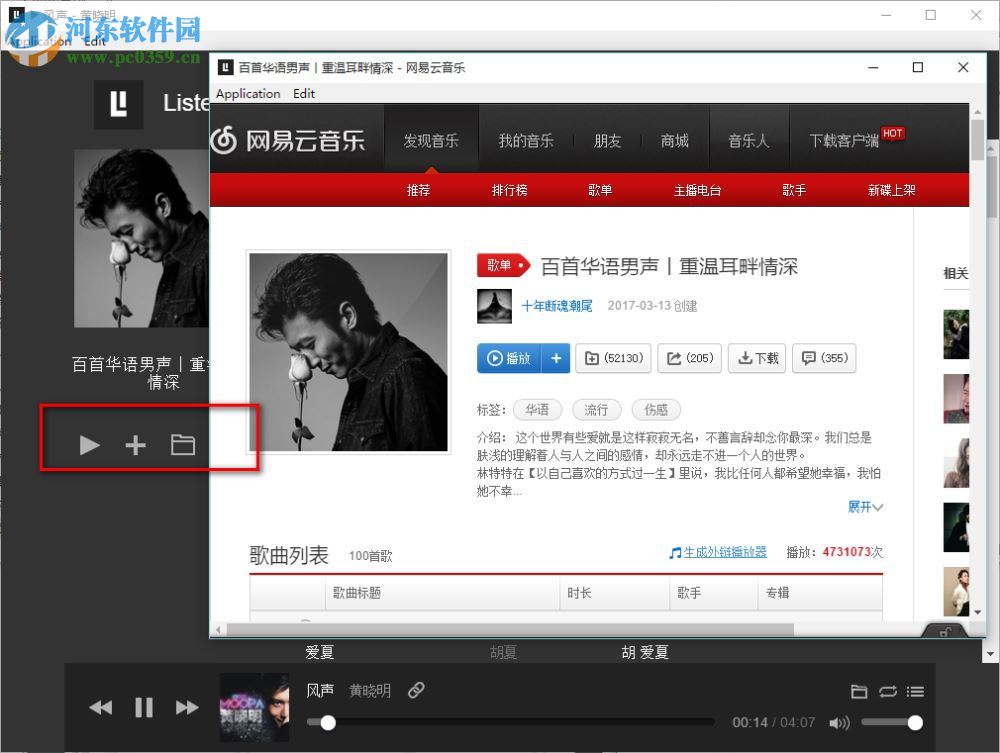The image size is (1000, 753).
Task: Click the blue + add icon next to 播放
Action: (555, 358)
